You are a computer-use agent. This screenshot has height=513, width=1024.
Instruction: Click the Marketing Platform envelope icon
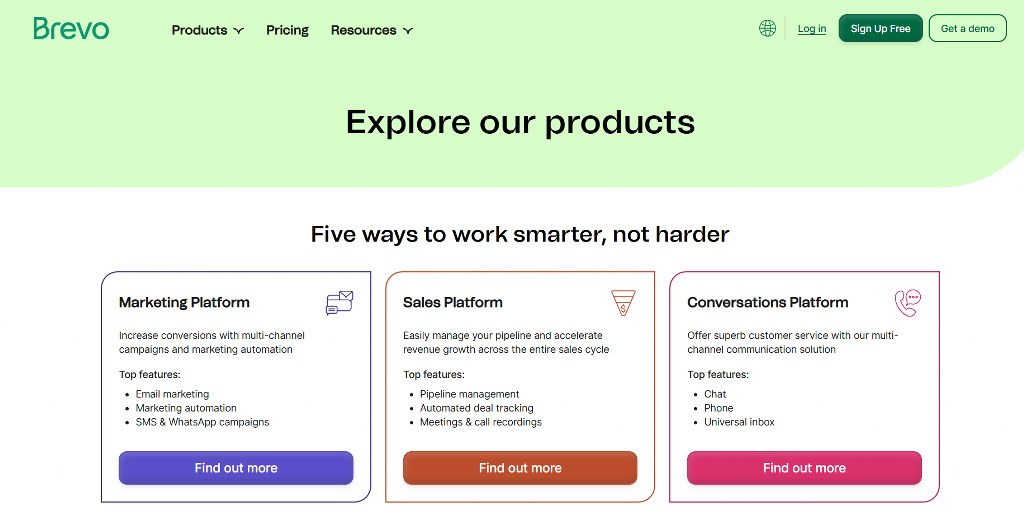(x=340, y=303)
